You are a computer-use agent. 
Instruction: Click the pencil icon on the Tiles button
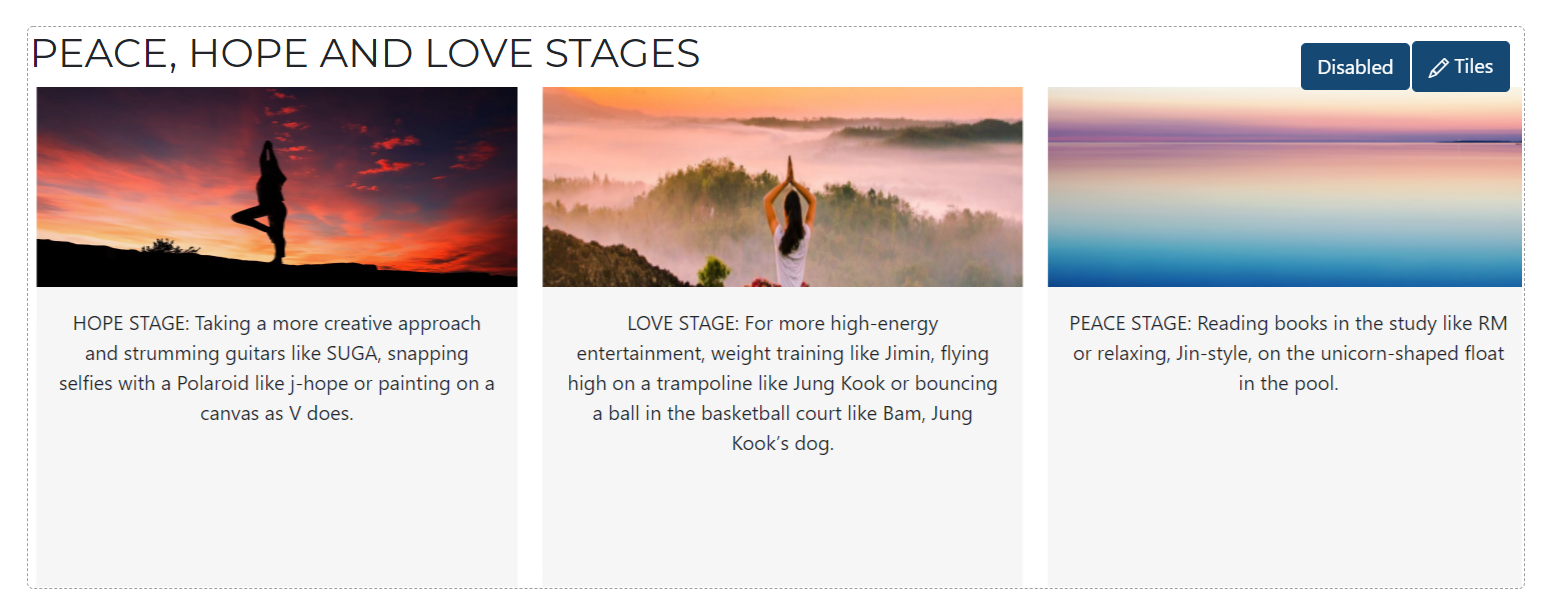click(x=1438, y=68)
